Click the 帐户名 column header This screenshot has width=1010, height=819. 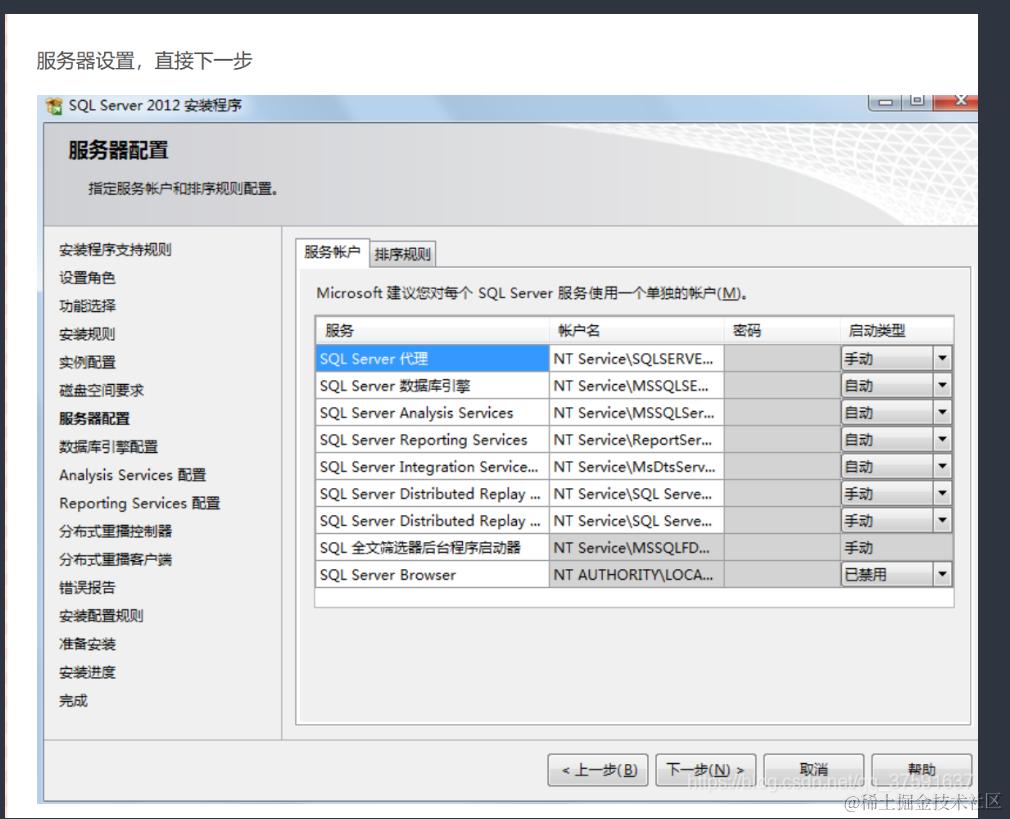coord(636,331)
